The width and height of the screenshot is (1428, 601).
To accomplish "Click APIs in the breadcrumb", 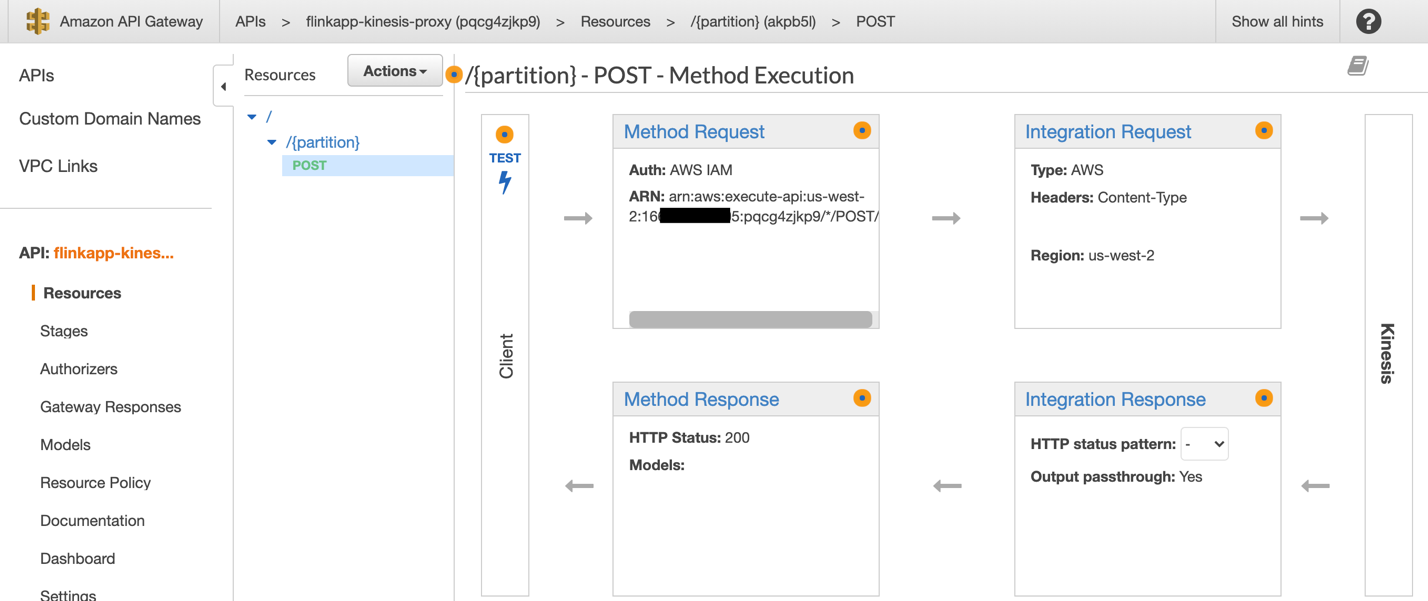I will click(x=250, y=21).
